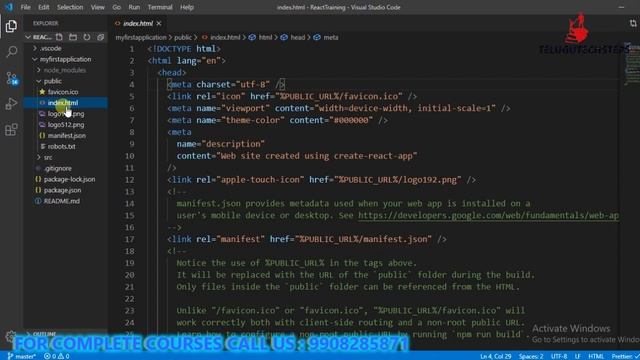Click the public breadcrumb segment
Viewport: 640px width, 360px height.
[183, 38]
